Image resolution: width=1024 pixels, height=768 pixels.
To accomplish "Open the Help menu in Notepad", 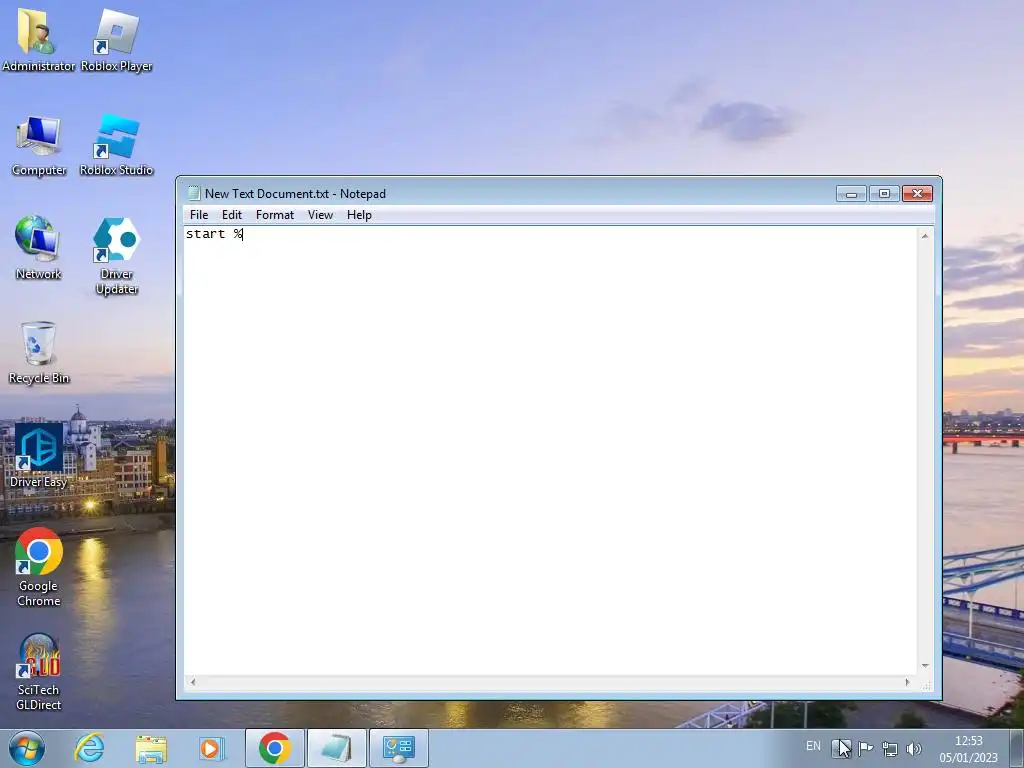I will point(359,215).
